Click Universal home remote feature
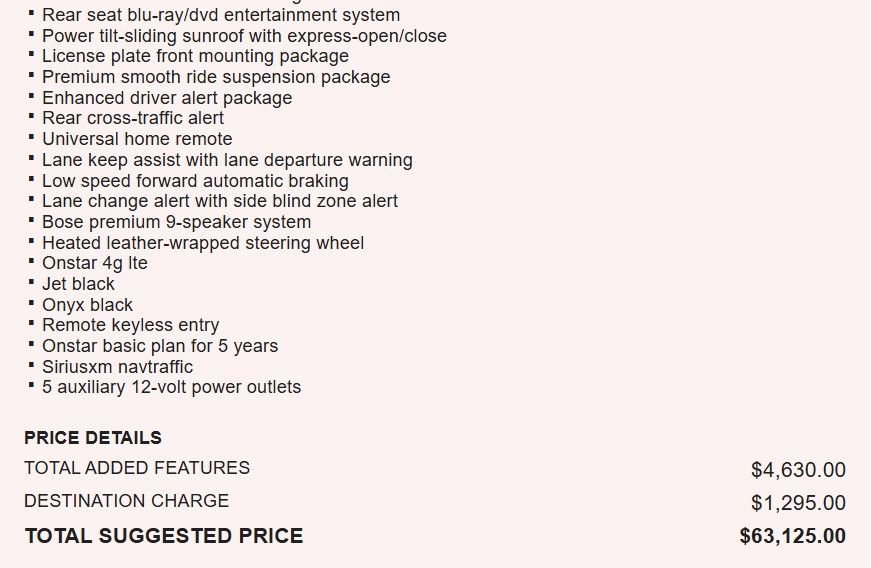This screenshot has height=568, width=871. (137, 139)
